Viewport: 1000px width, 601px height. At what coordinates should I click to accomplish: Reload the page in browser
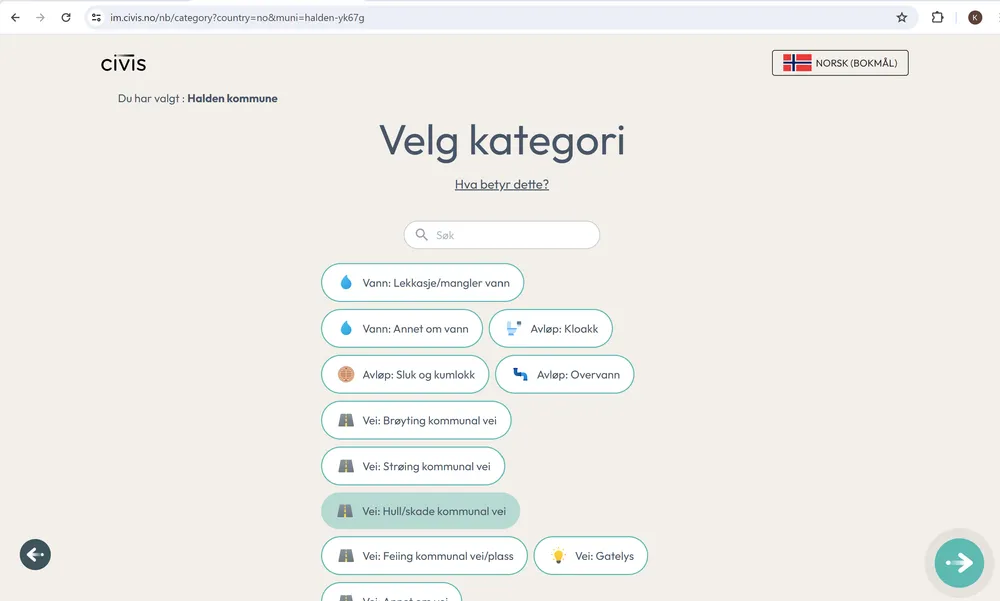[66, 17]
